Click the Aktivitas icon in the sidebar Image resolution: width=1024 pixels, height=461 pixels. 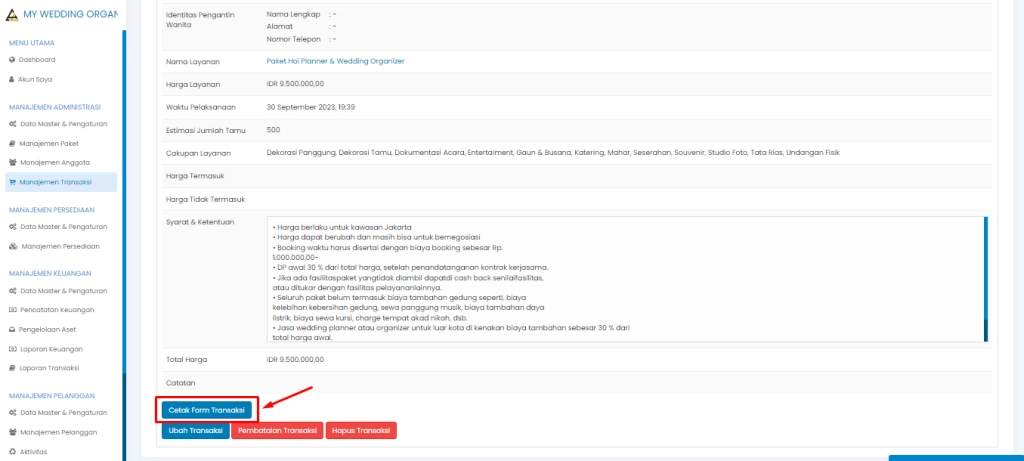(x=12, y=451)
